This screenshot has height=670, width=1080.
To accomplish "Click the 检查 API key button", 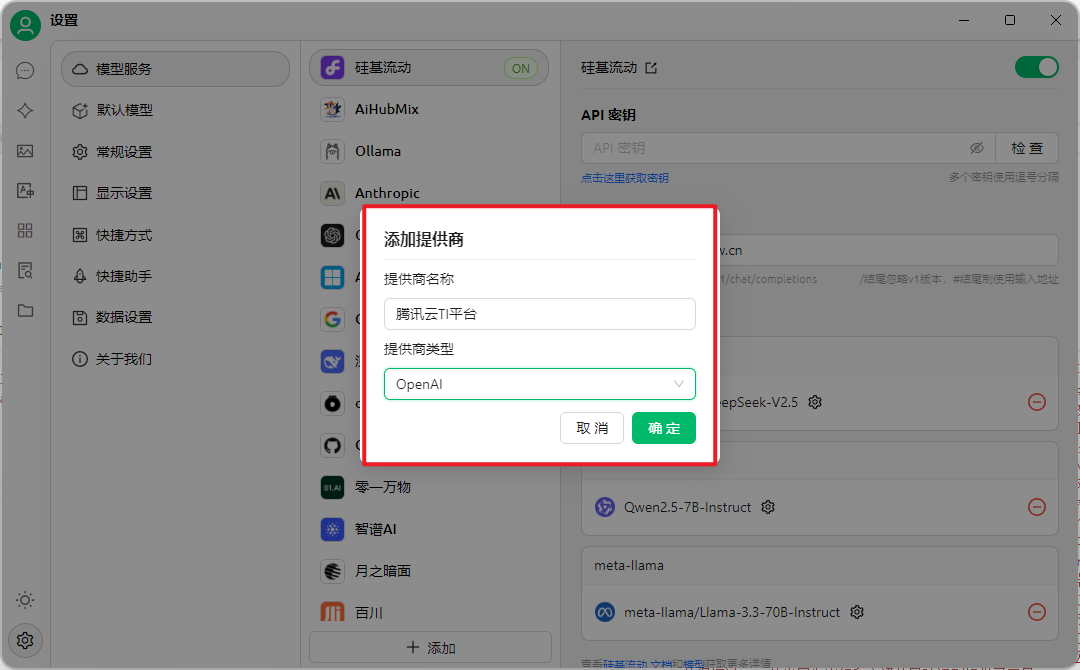I will 1027,148.
